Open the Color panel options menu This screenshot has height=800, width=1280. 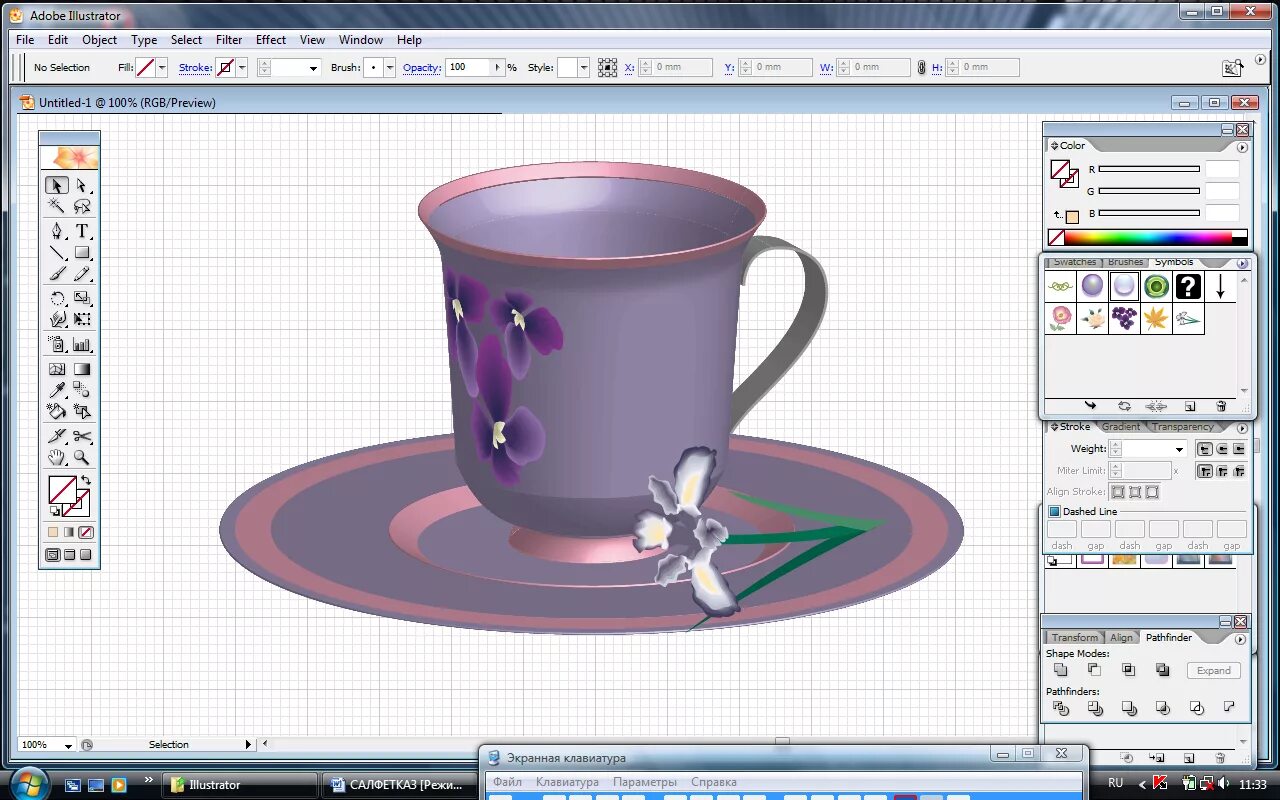[1242, 147]
